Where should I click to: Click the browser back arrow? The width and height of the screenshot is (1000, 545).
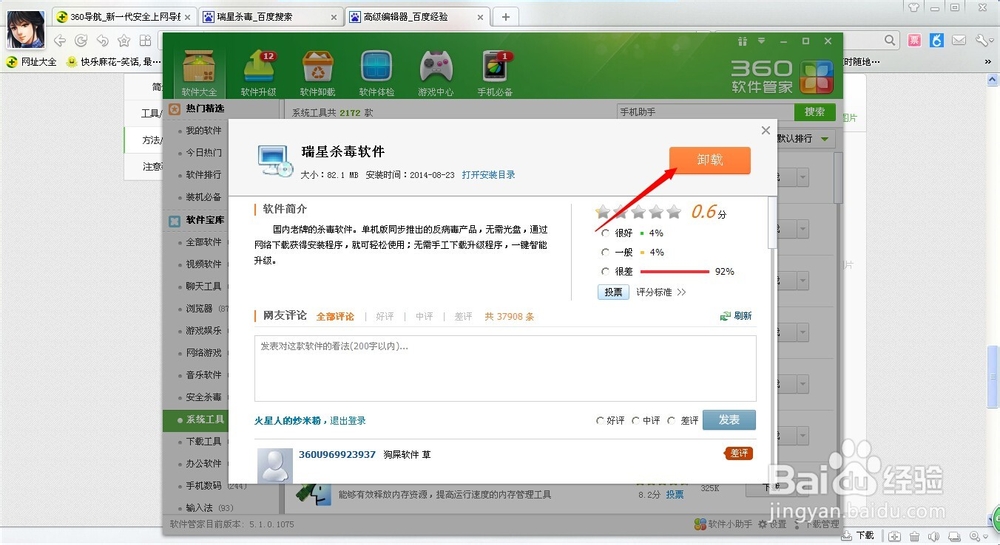60,41
